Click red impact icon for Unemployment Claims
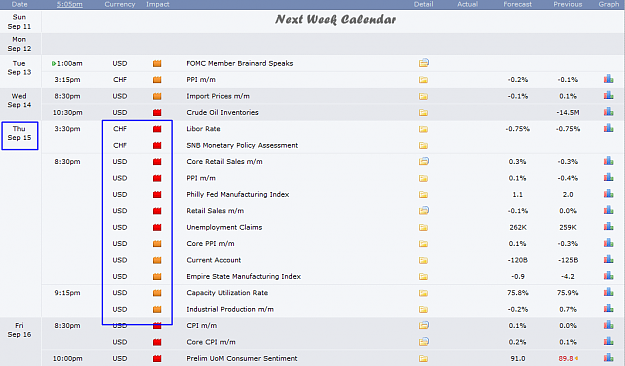 click(x=157, y=227)
